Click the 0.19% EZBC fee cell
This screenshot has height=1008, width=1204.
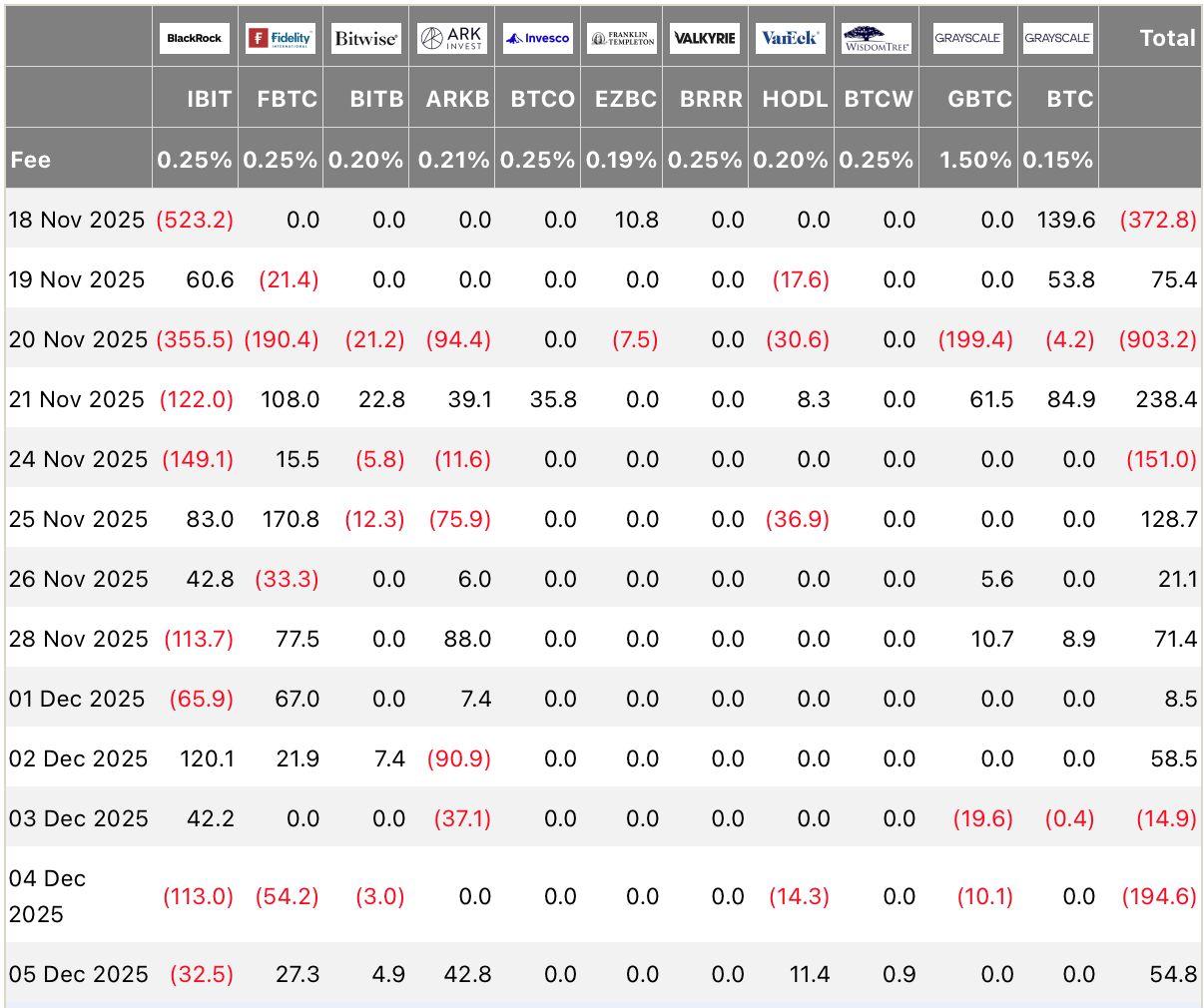[621, 160]
